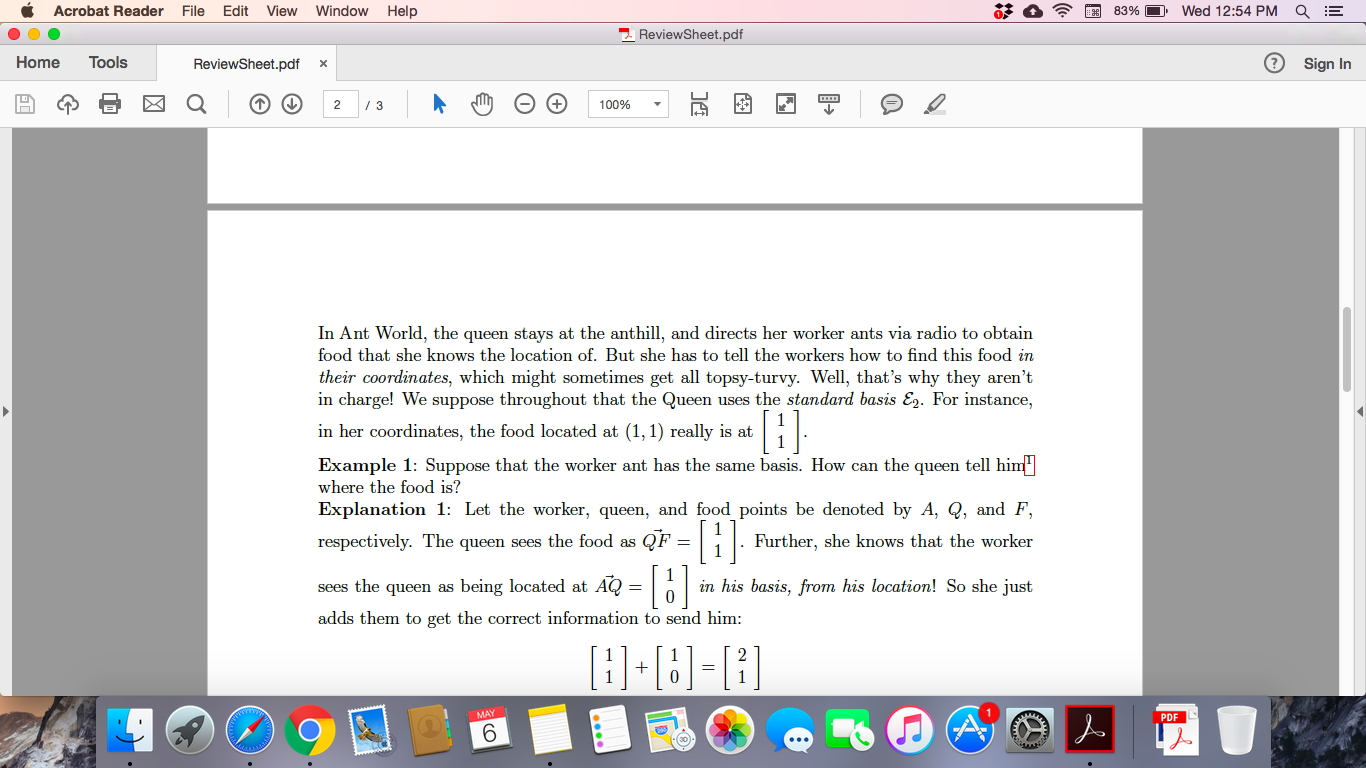Open the Print dialog

[111, 103]
